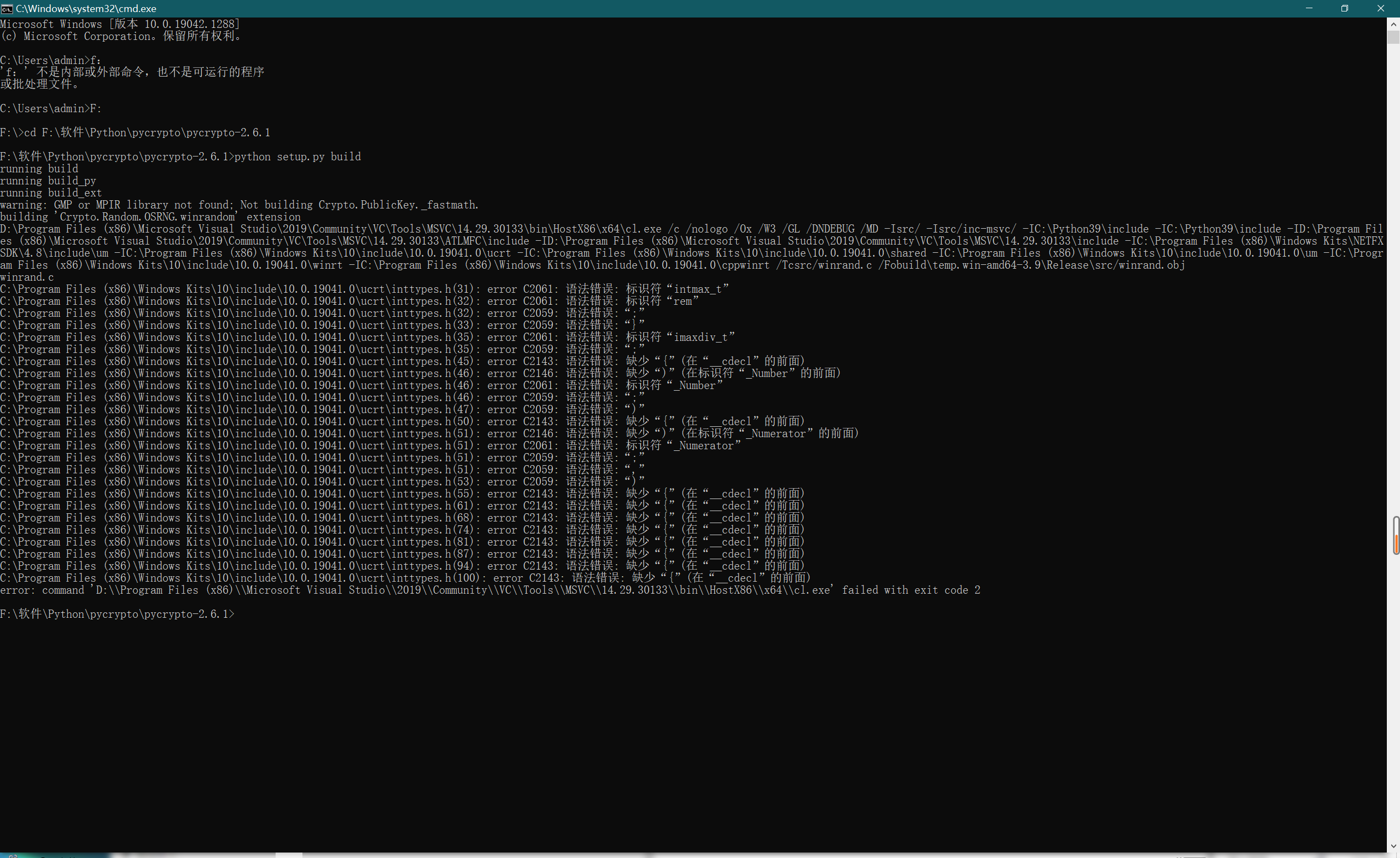This screenshot has width=1400, height=858.
Task: Click the 'failed with exit code 2' text
Action: [911, 590]
